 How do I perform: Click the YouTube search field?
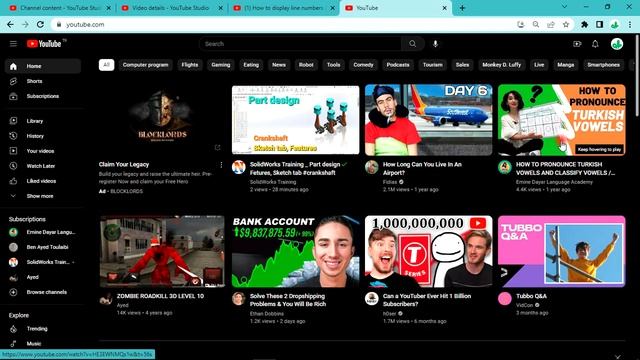[300, 44]
